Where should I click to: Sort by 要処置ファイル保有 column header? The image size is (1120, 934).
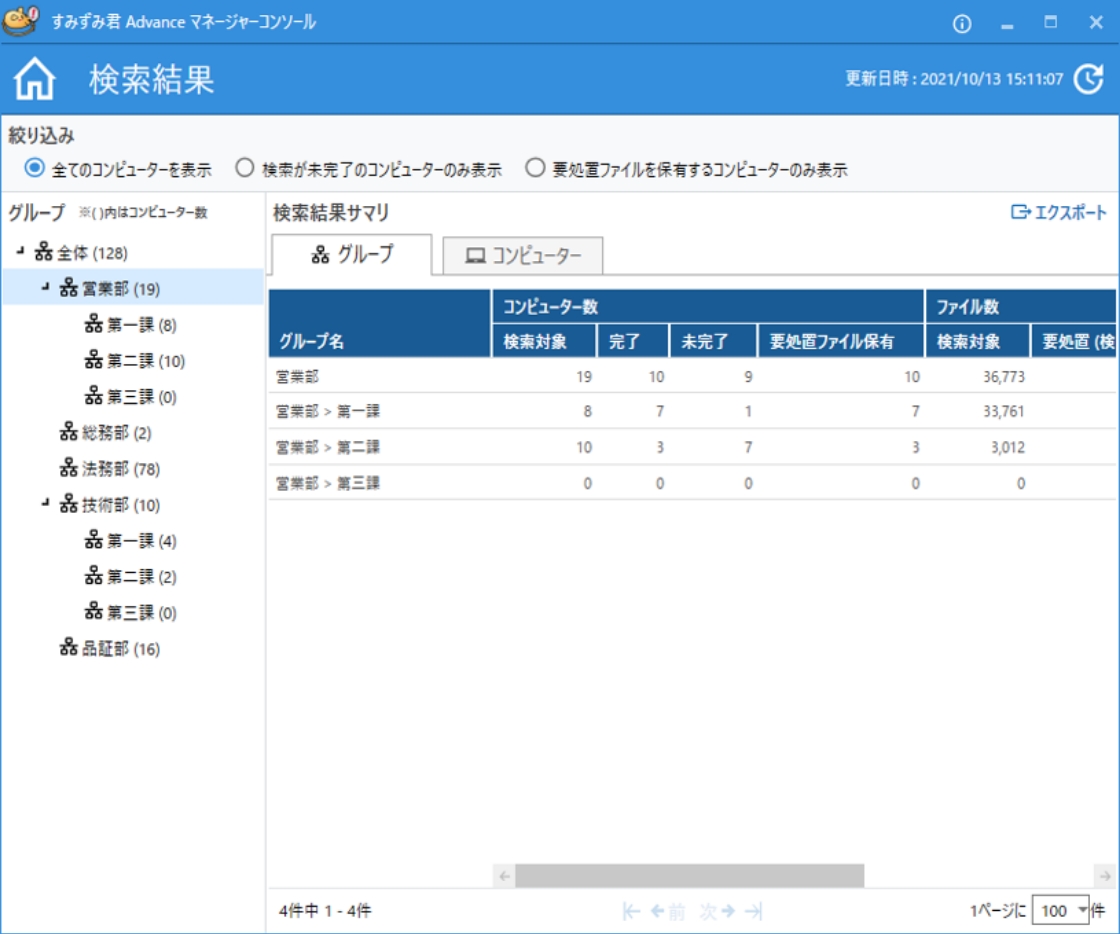(x=841, y=341)
